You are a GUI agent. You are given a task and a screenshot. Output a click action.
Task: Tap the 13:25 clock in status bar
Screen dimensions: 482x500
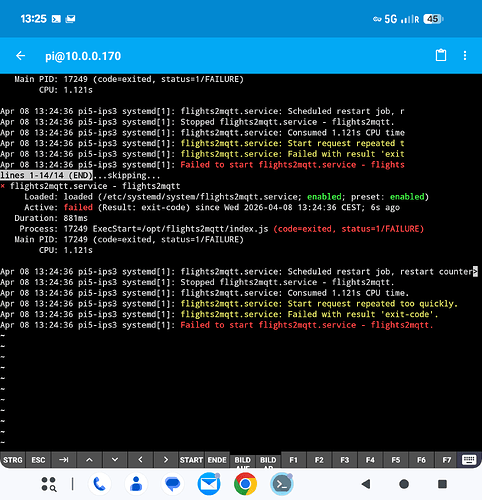pyautogui.click(x=33, y=19)
